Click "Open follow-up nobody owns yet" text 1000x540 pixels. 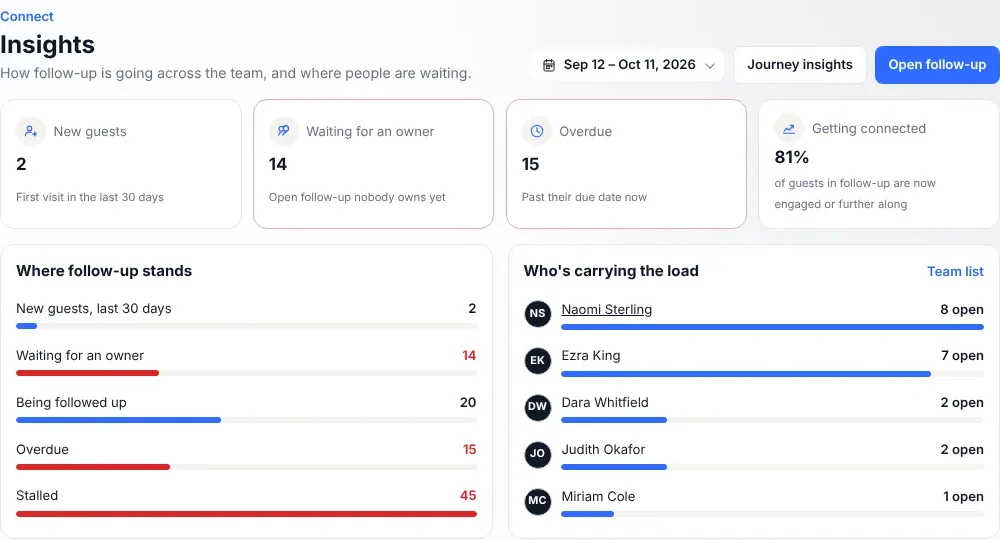coord(357,197)
